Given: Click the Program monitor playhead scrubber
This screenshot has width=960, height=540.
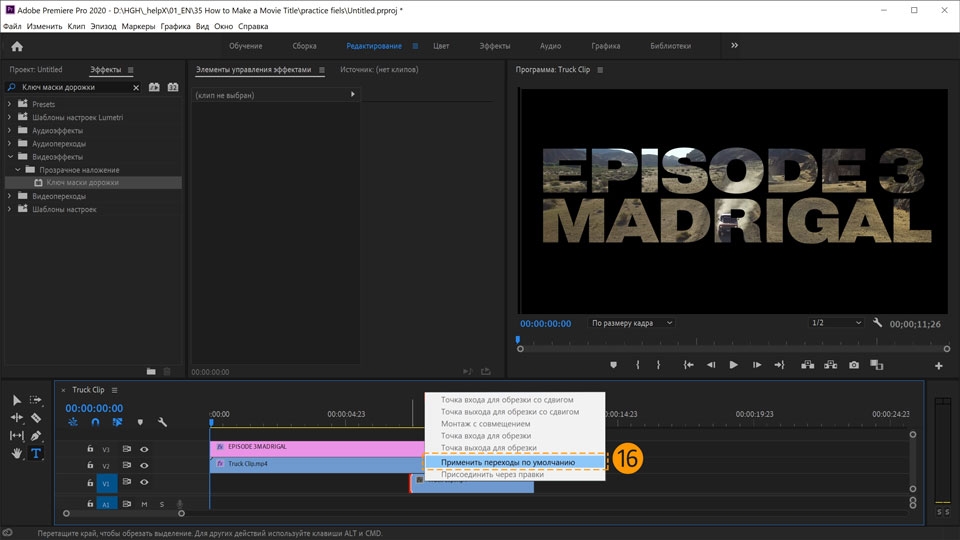Looking at the screenshot, I should (518, 340).
